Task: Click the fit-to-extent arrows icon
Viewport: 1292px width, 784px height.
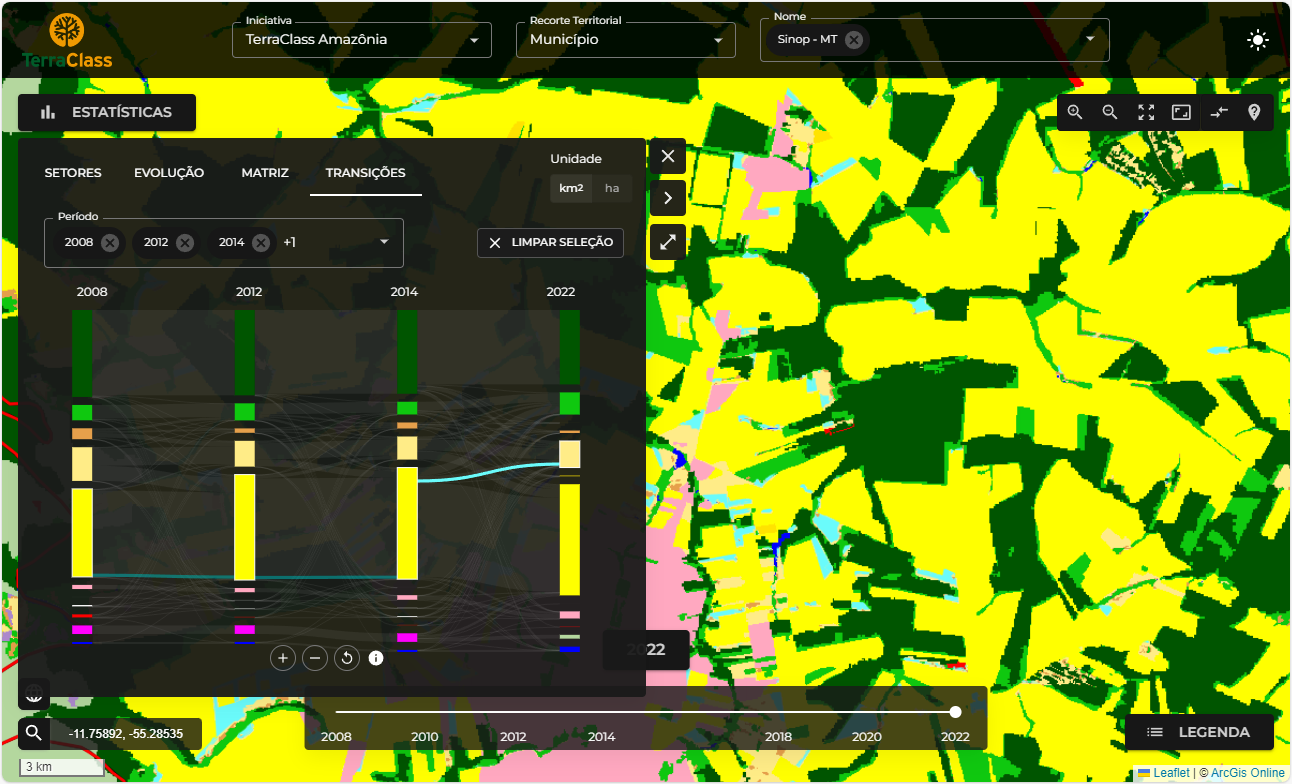Action: pyautogui.click(x=1146, y=113)
